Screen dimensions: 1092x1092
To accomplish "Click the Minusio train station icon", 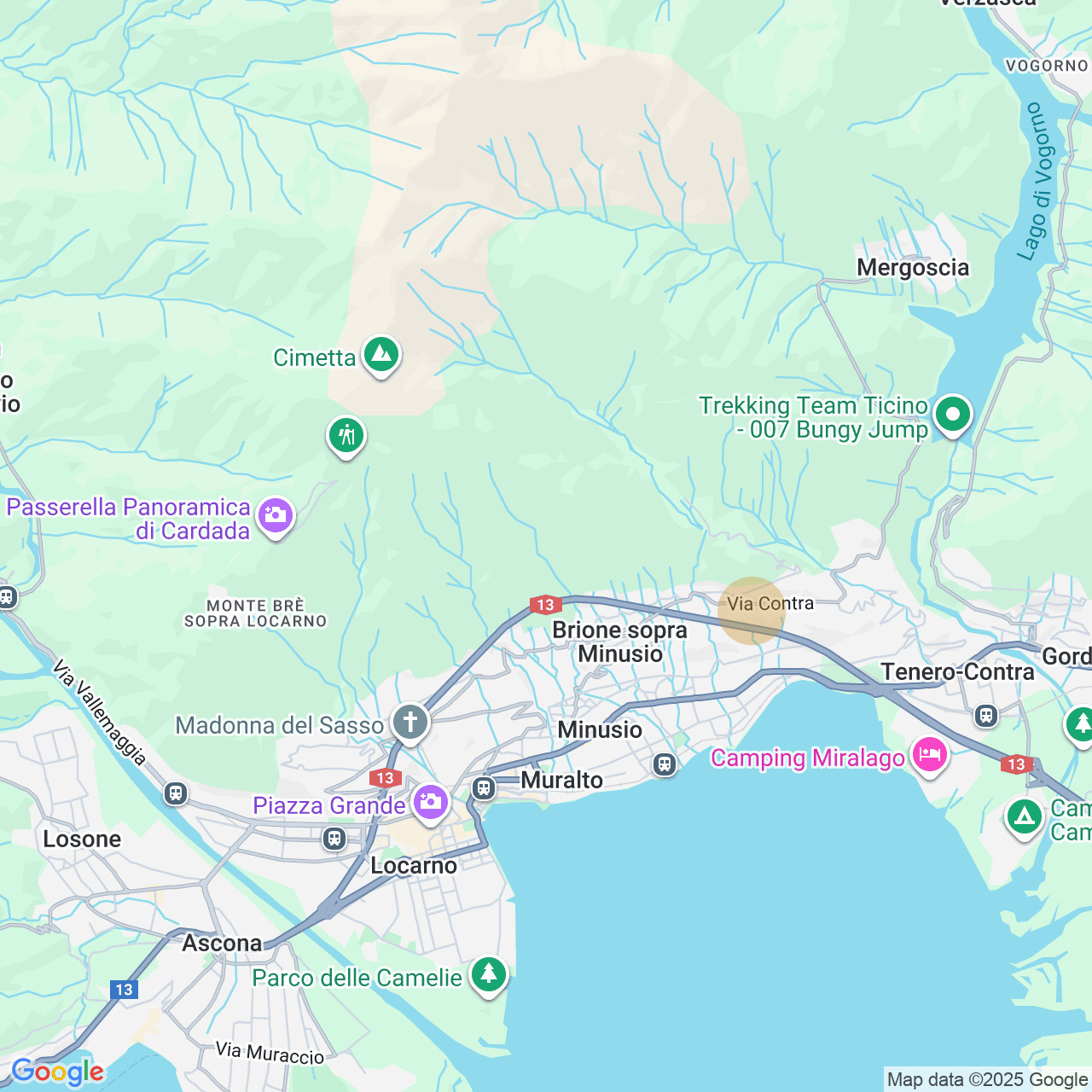I will [x=665, y=764].
